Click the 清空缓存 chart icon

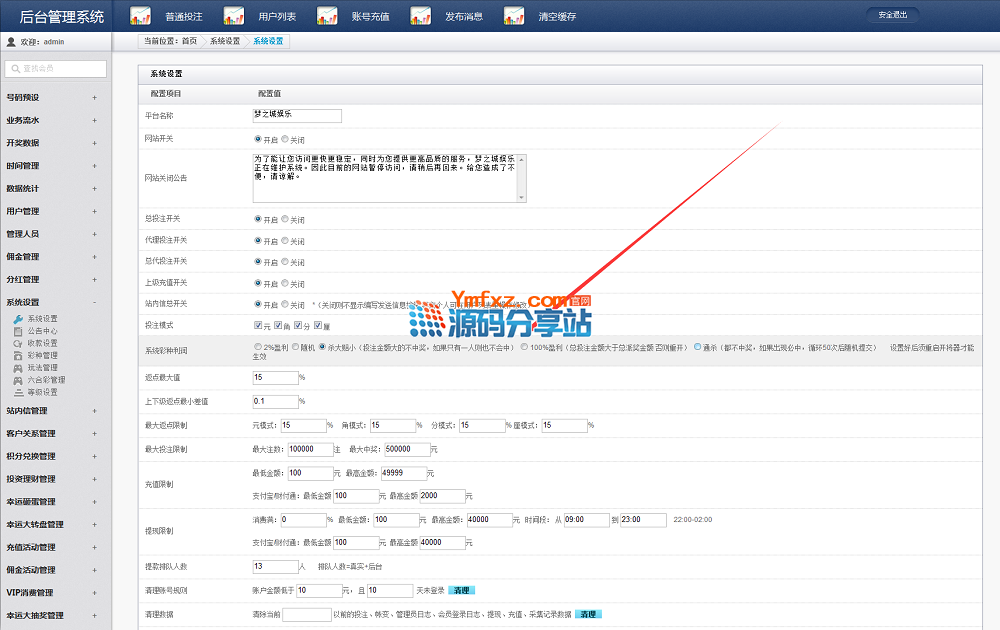coord(514,16)
